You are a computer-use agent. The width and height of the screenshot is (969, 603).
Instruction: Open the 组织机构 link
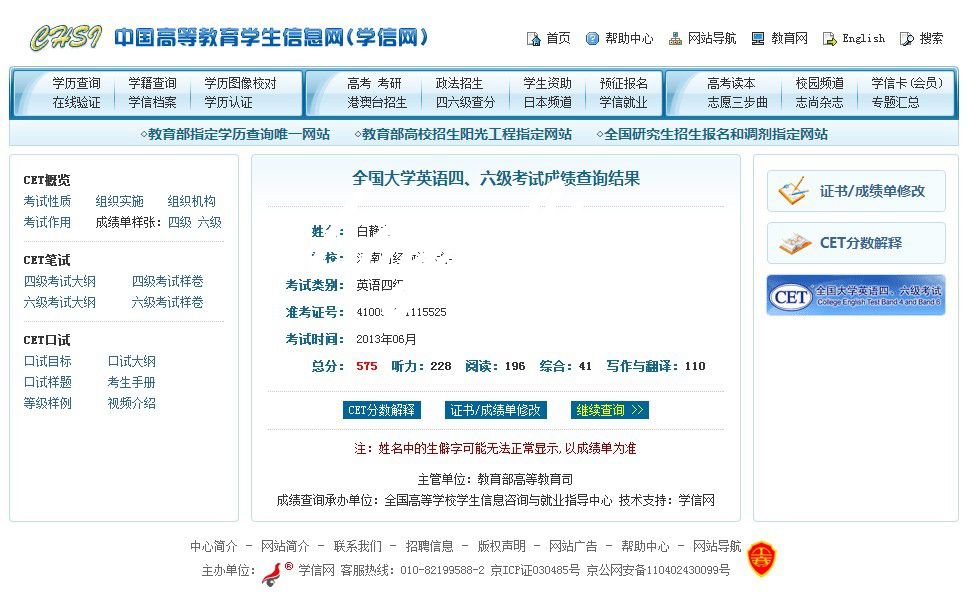pyautogui.click(x=192, y=201)
